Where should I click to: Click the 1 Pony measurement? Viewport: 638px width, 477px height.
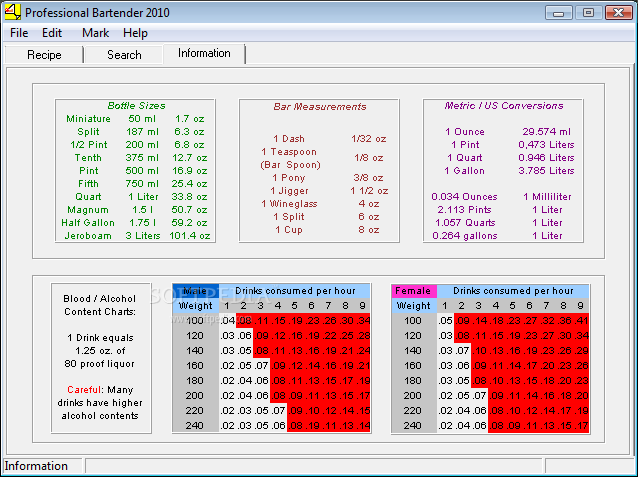pos(289,178)
